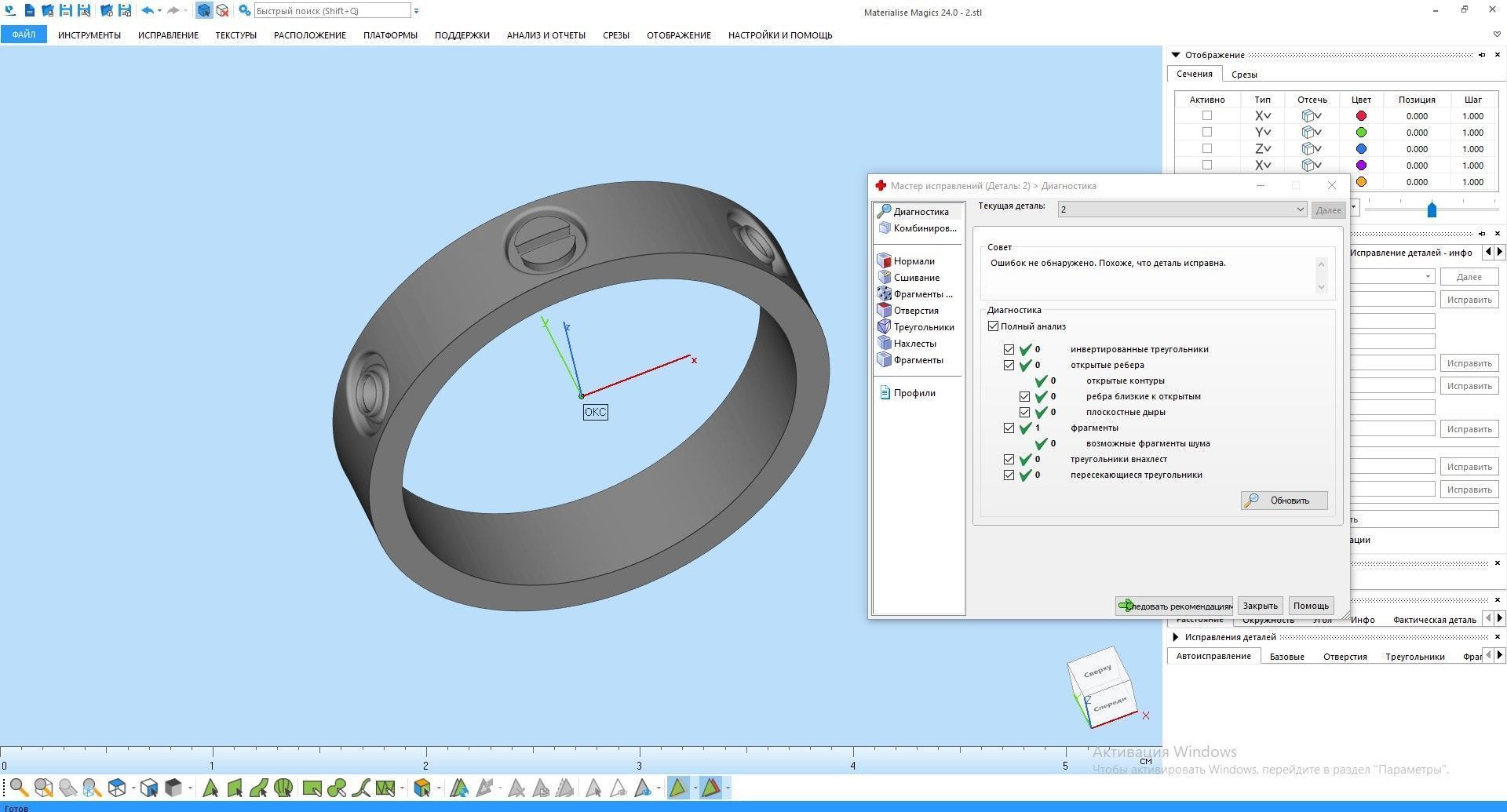Open the Отверстия step in wizard sidebar
The width and height of the screenshot is (1507, 812).
tap(916, 311)
